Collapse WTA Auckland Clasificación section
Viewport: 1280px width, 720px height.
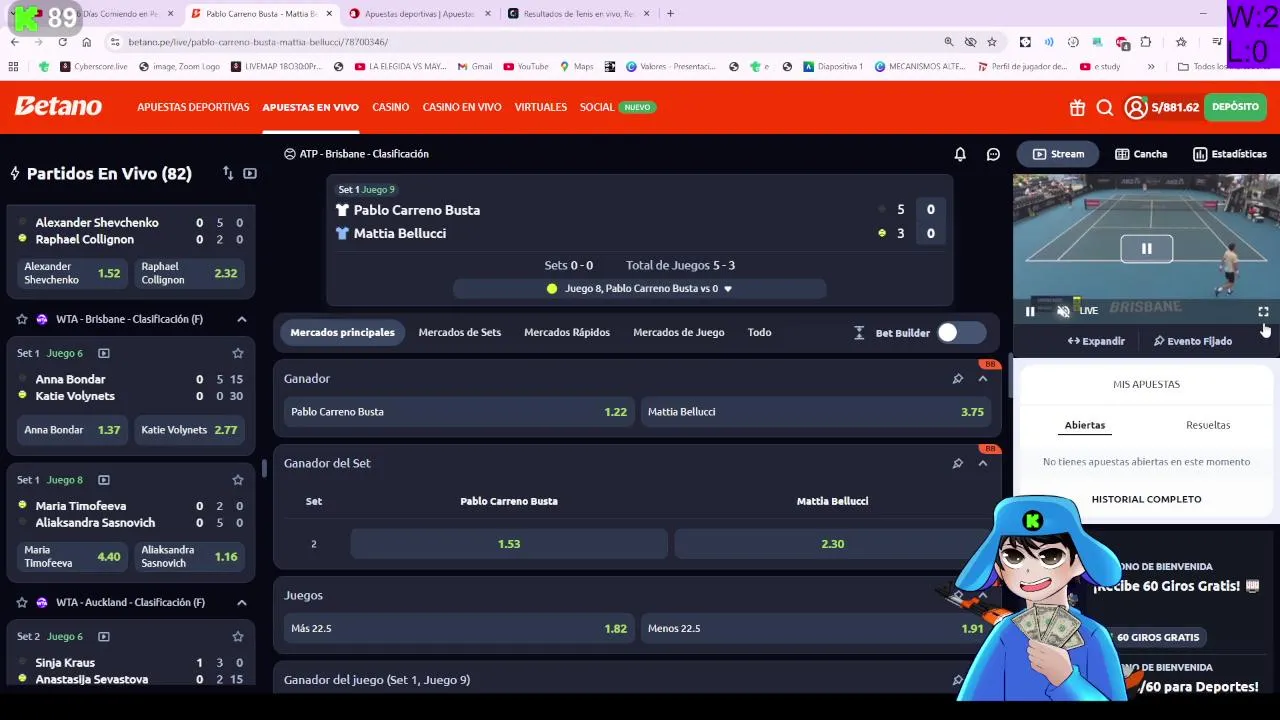click(242, 603)
